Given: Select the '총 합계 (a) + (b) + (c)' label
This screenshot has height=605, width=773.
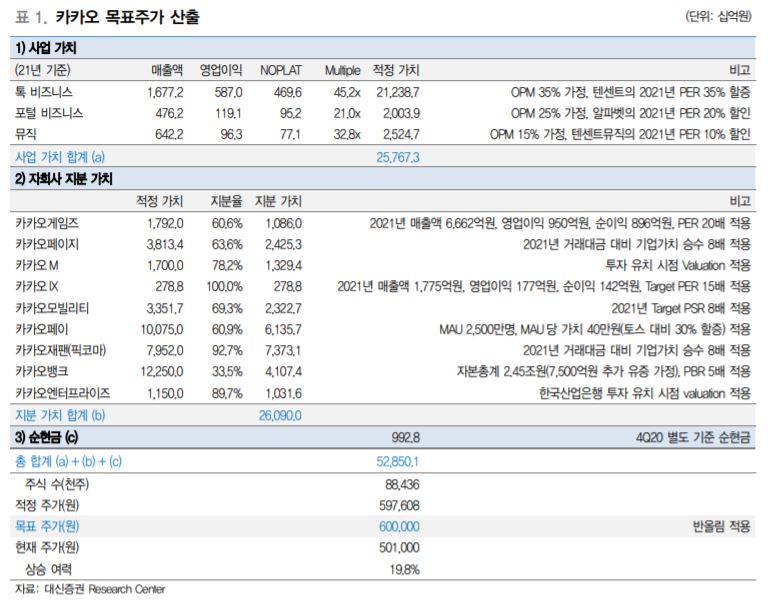Looking at the screenshot, I should click(68, 462).
